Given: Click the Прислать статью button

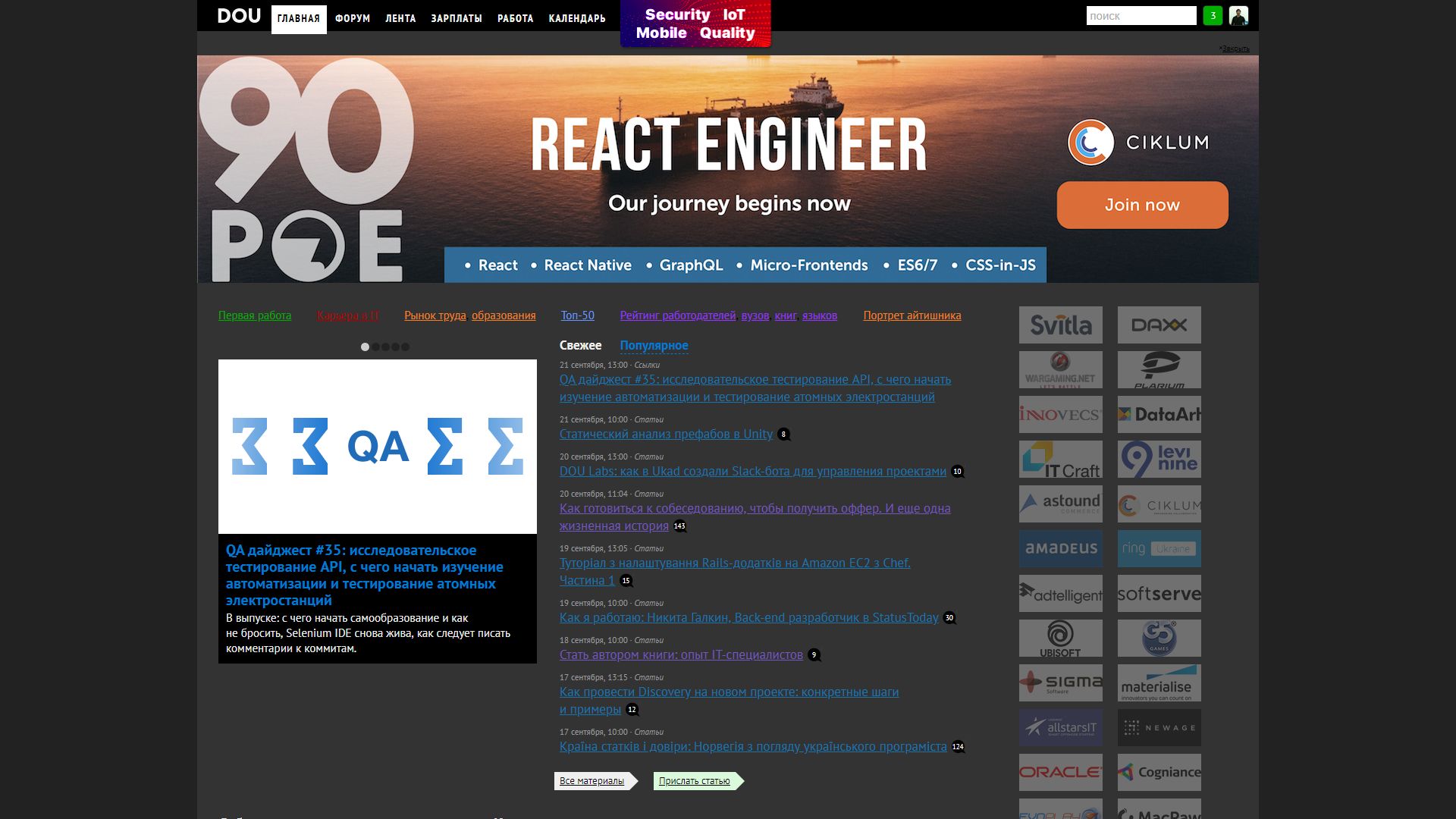Looking at the screenshot, I should pyautogui.click(x=694, y=781).
